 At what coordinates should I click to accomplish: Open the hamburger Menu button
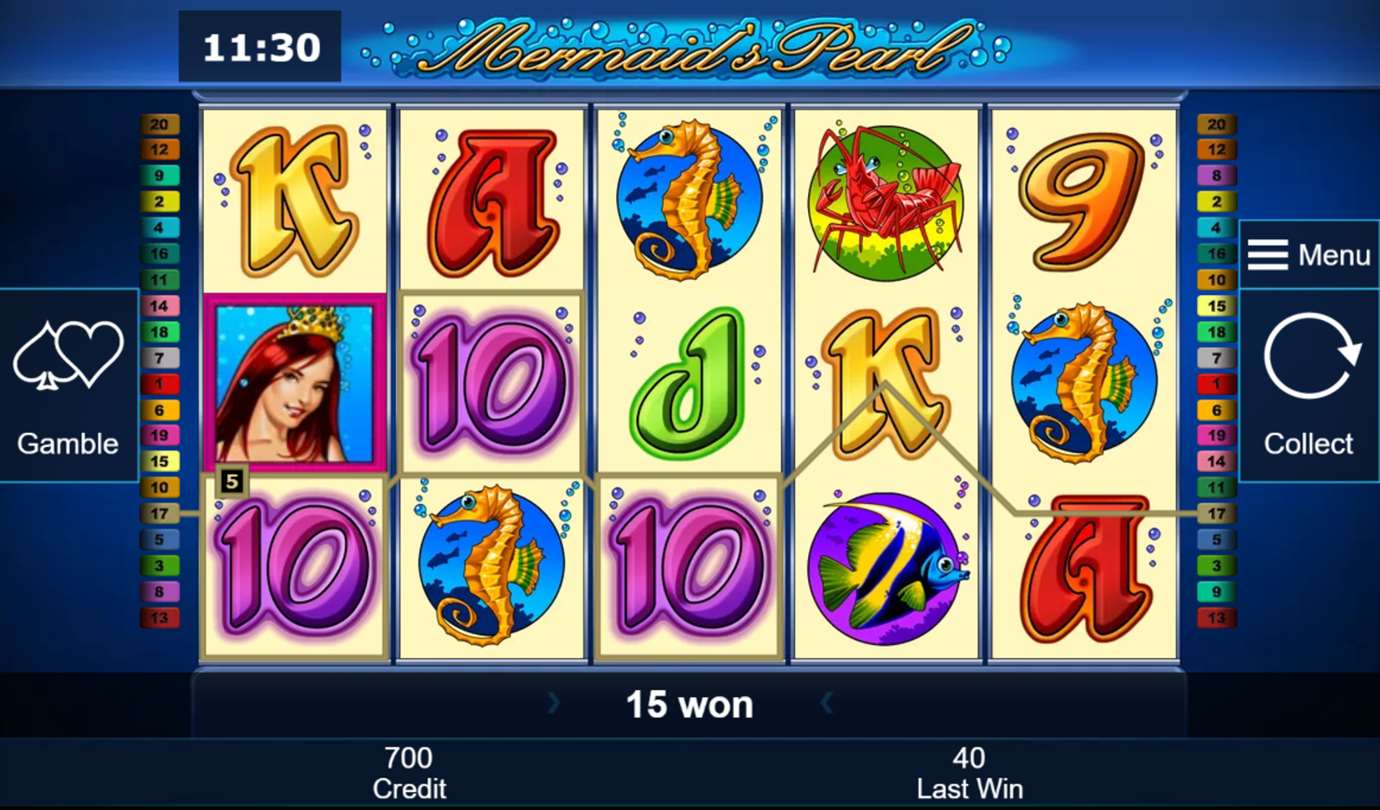(x=1309, y=255)
